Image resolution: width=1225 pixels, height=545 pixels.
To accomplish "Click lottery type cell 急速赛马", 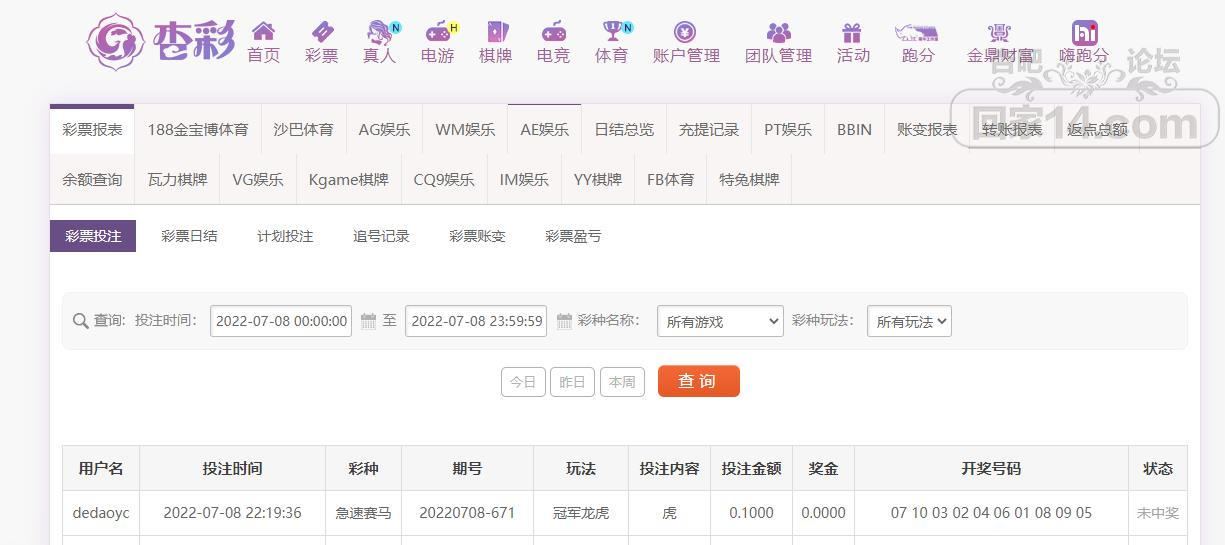I will 364,513.
